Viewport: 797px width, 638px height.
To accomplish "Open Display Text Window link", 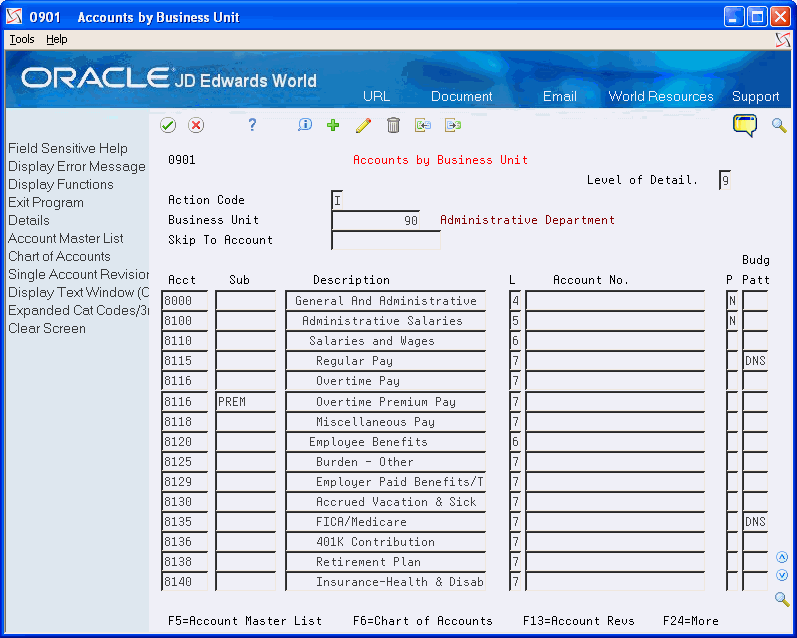I will pos(78,292).
